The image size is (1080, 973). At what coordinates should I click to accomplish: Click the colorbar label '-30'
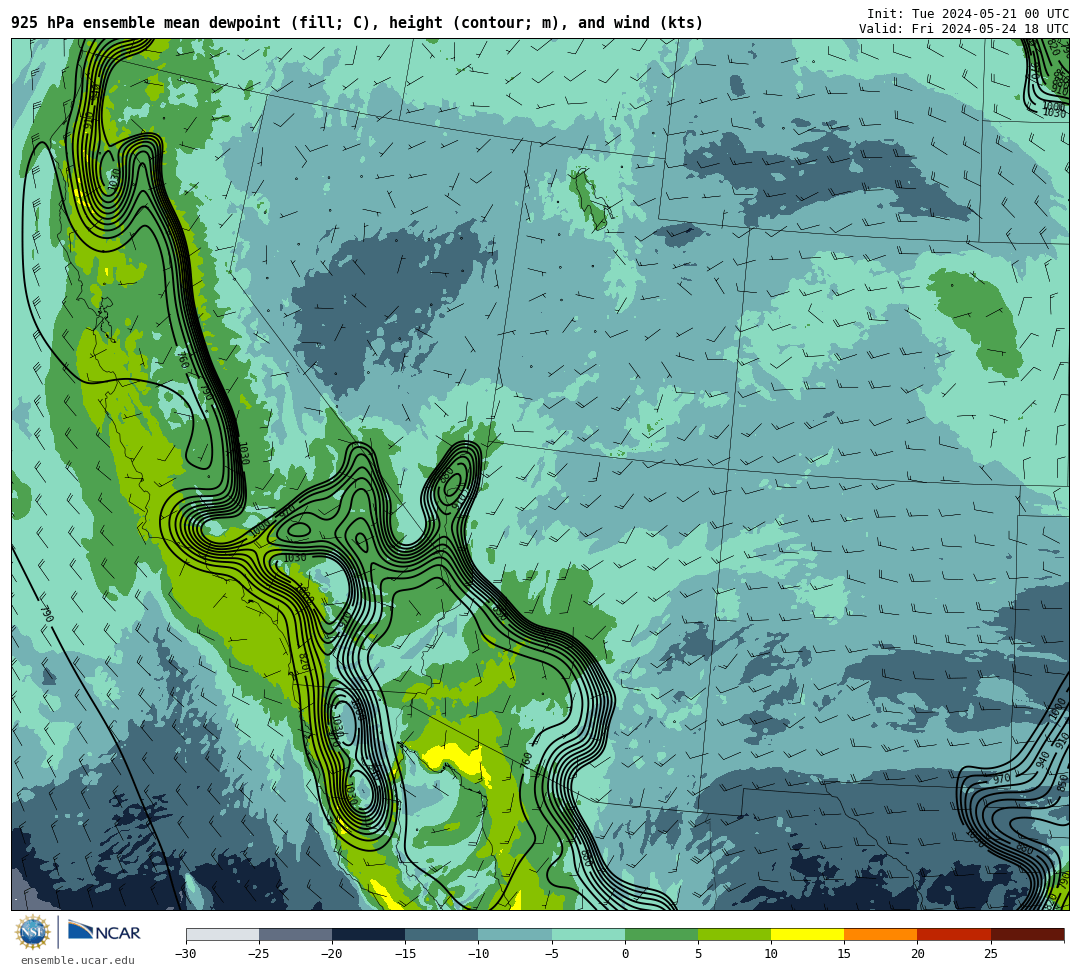click(186, 954)
